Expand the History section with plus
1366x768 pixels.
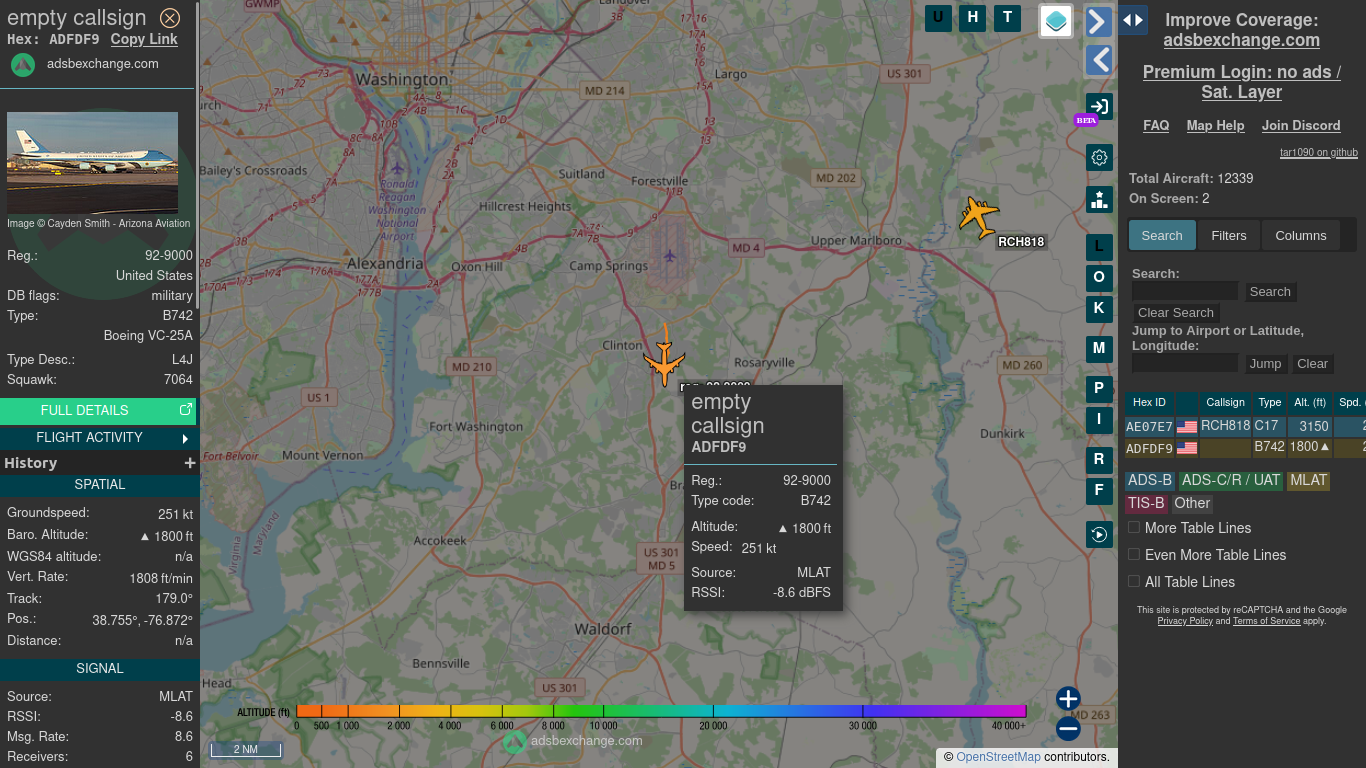point(189,463)
